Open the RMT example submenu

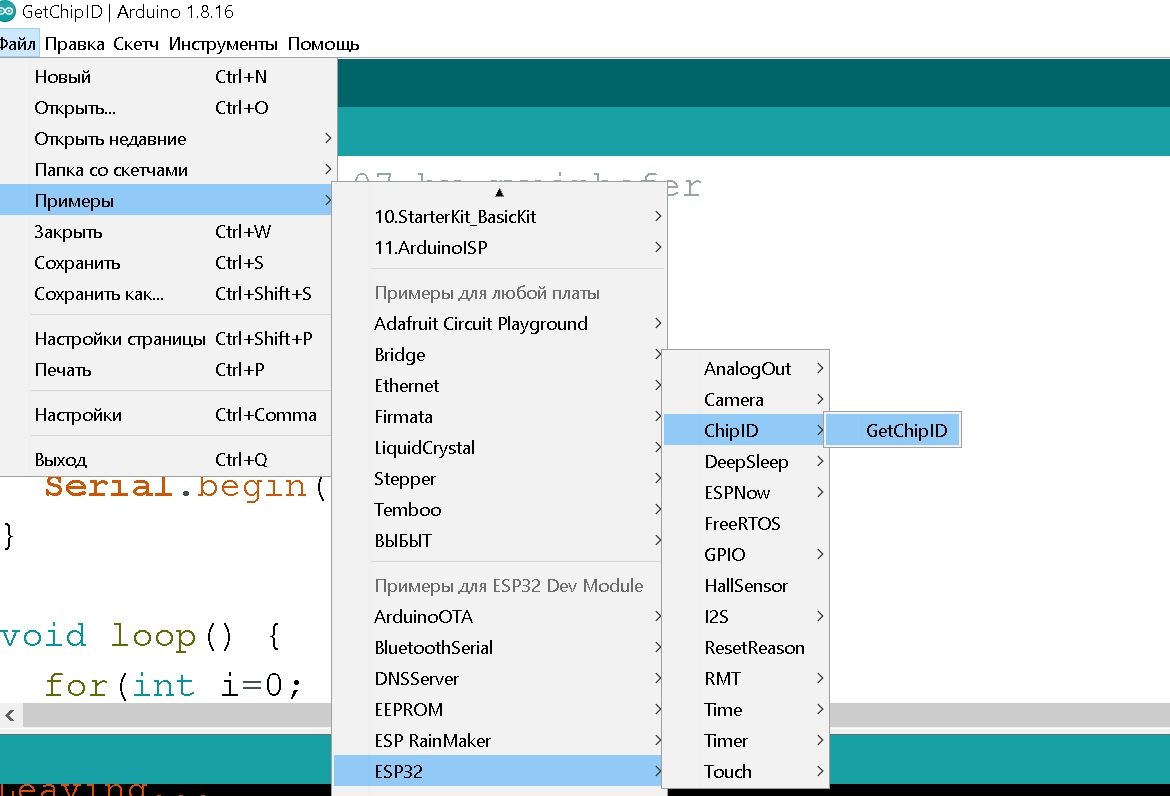[745, 679]
